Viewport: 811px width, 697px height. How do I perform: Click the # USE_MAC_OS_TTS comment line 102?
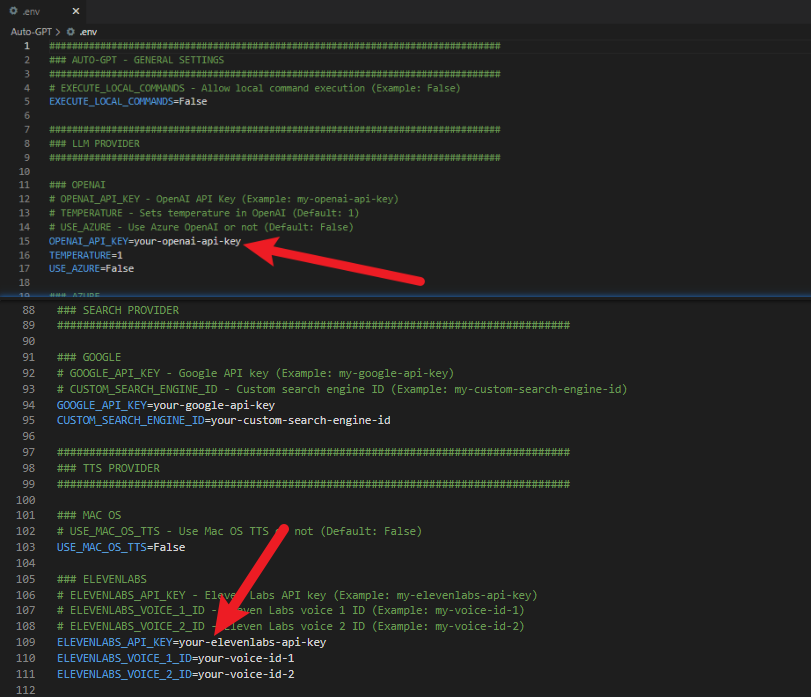(x=239, y=532)
